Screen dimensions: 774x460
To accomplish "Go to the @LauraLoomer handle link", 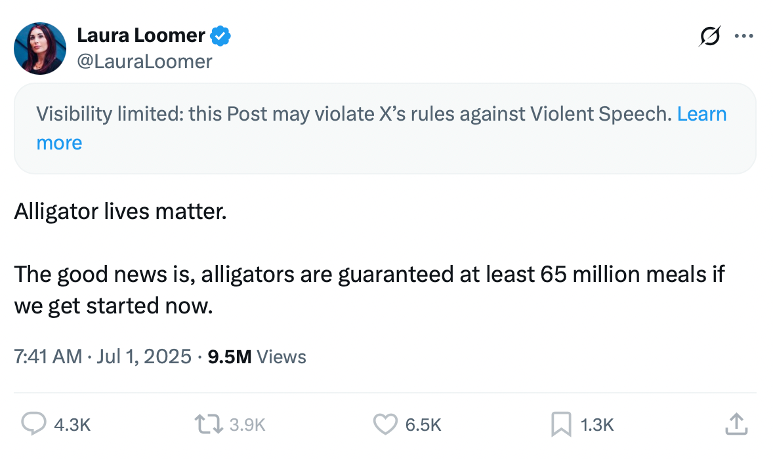I will point(144,61).
